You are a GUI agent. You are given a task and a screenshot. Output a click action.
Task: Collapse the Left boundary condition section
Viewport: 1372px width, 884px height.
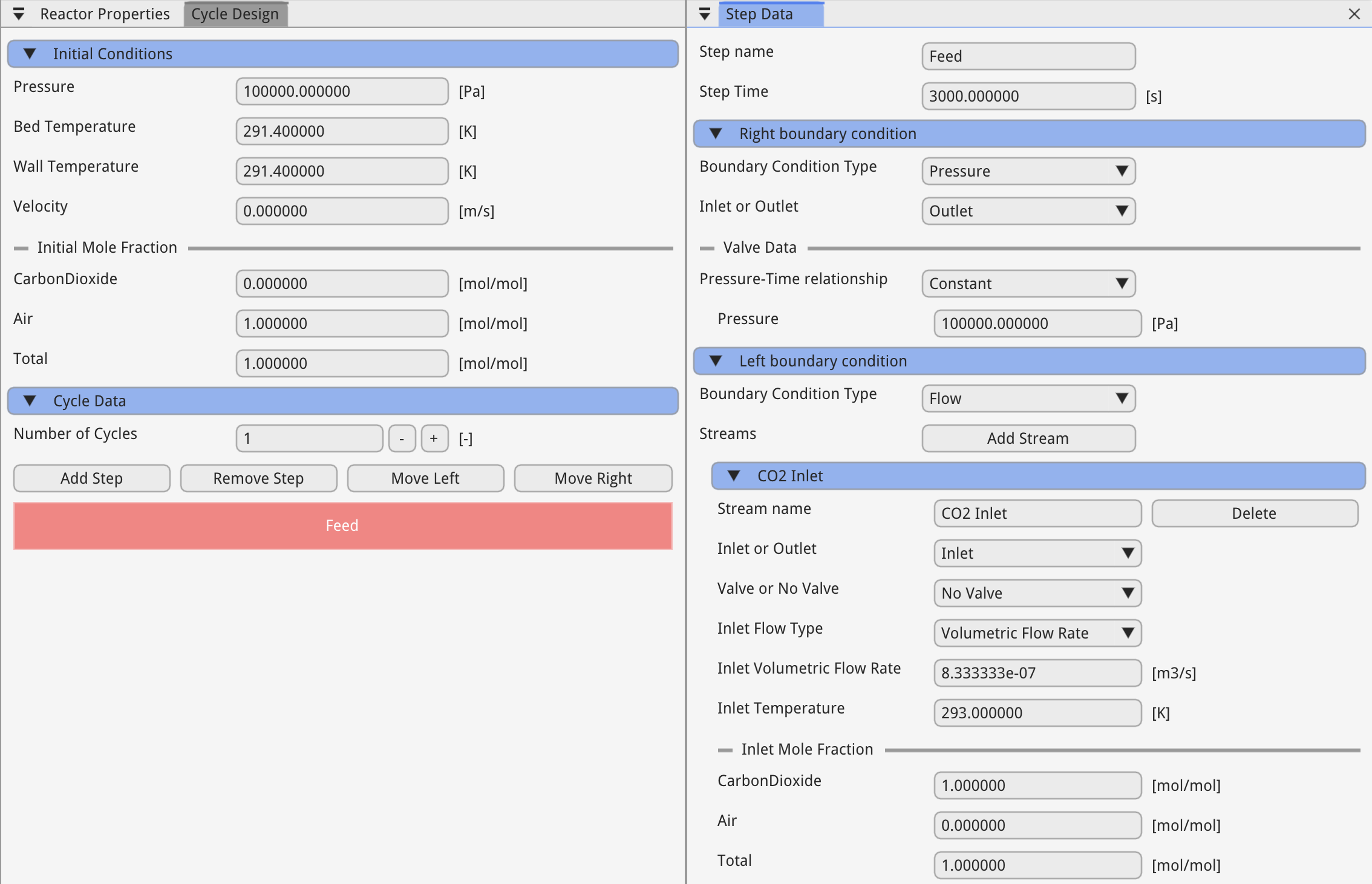tap(716, 361)
